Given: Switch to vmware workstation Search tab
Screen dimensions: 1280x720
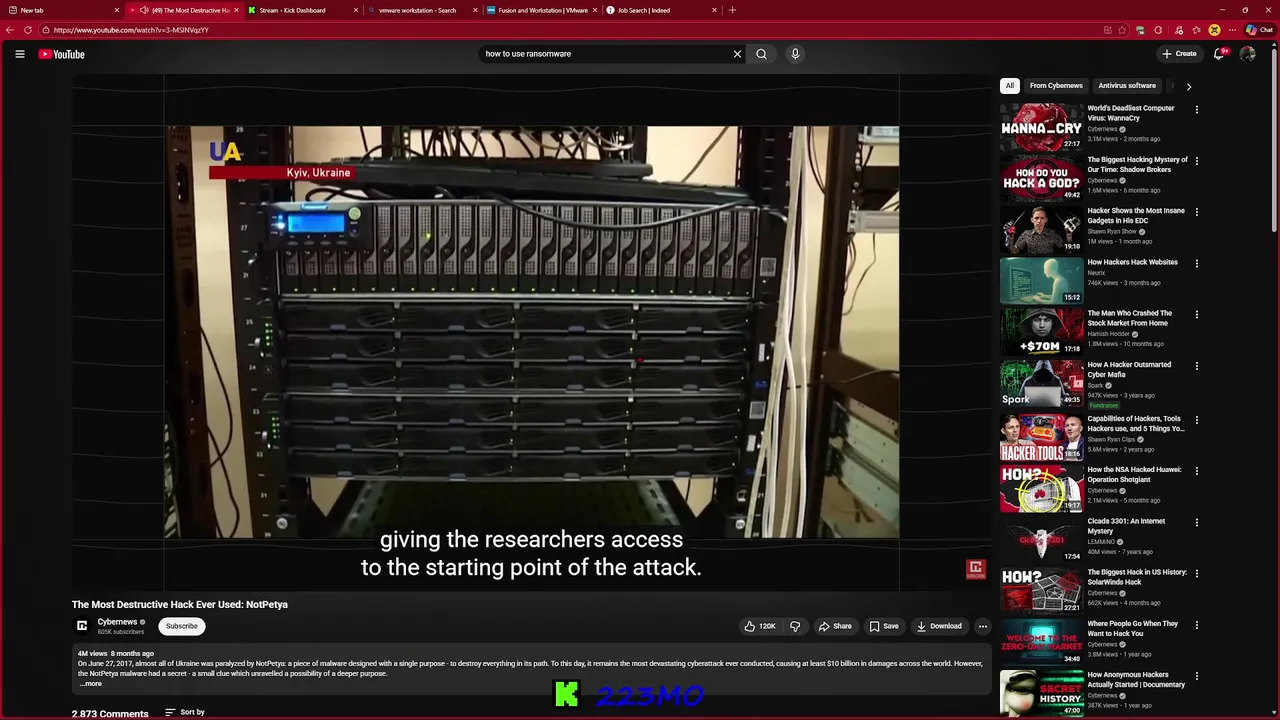Looking at the screenshot, I should (x=420, y=10).
